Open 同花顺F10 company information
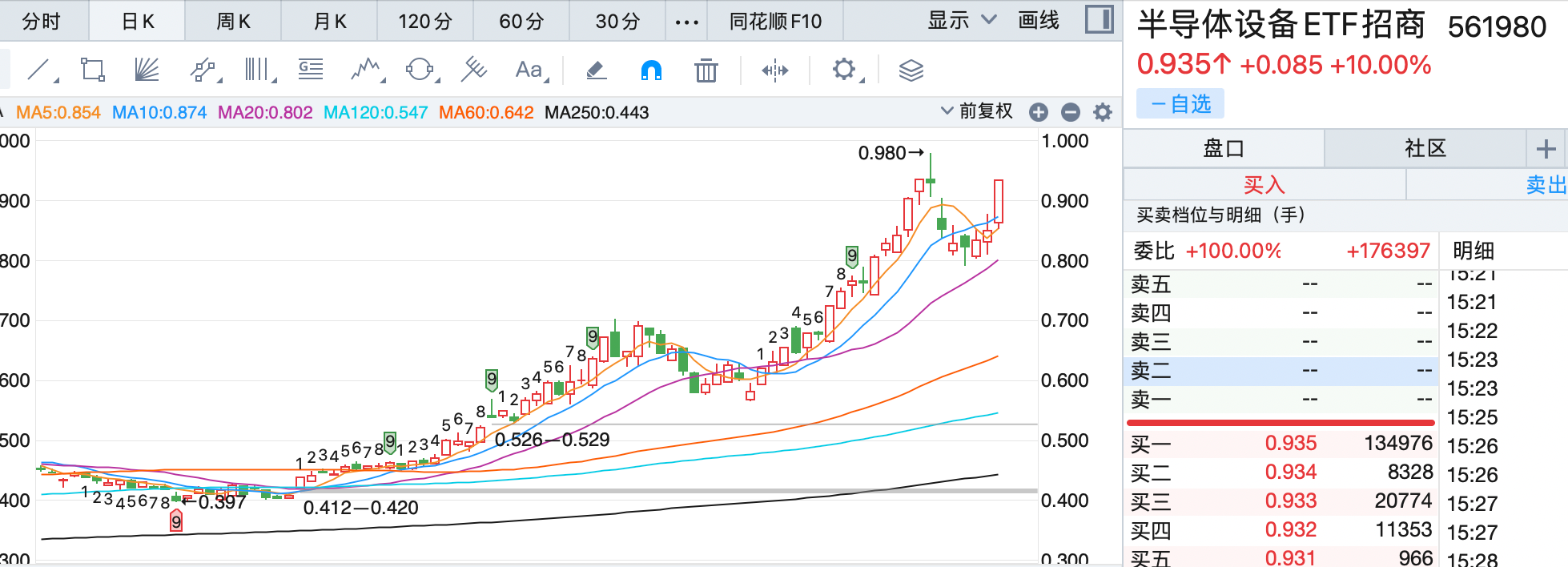The image size is (1568, 567). 775,22
